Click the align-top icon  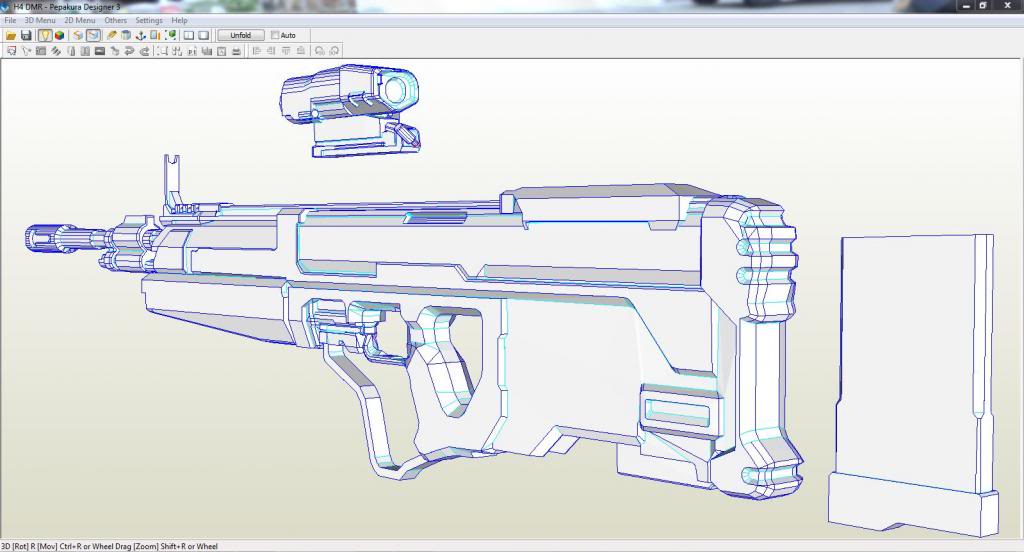point(286,51)
